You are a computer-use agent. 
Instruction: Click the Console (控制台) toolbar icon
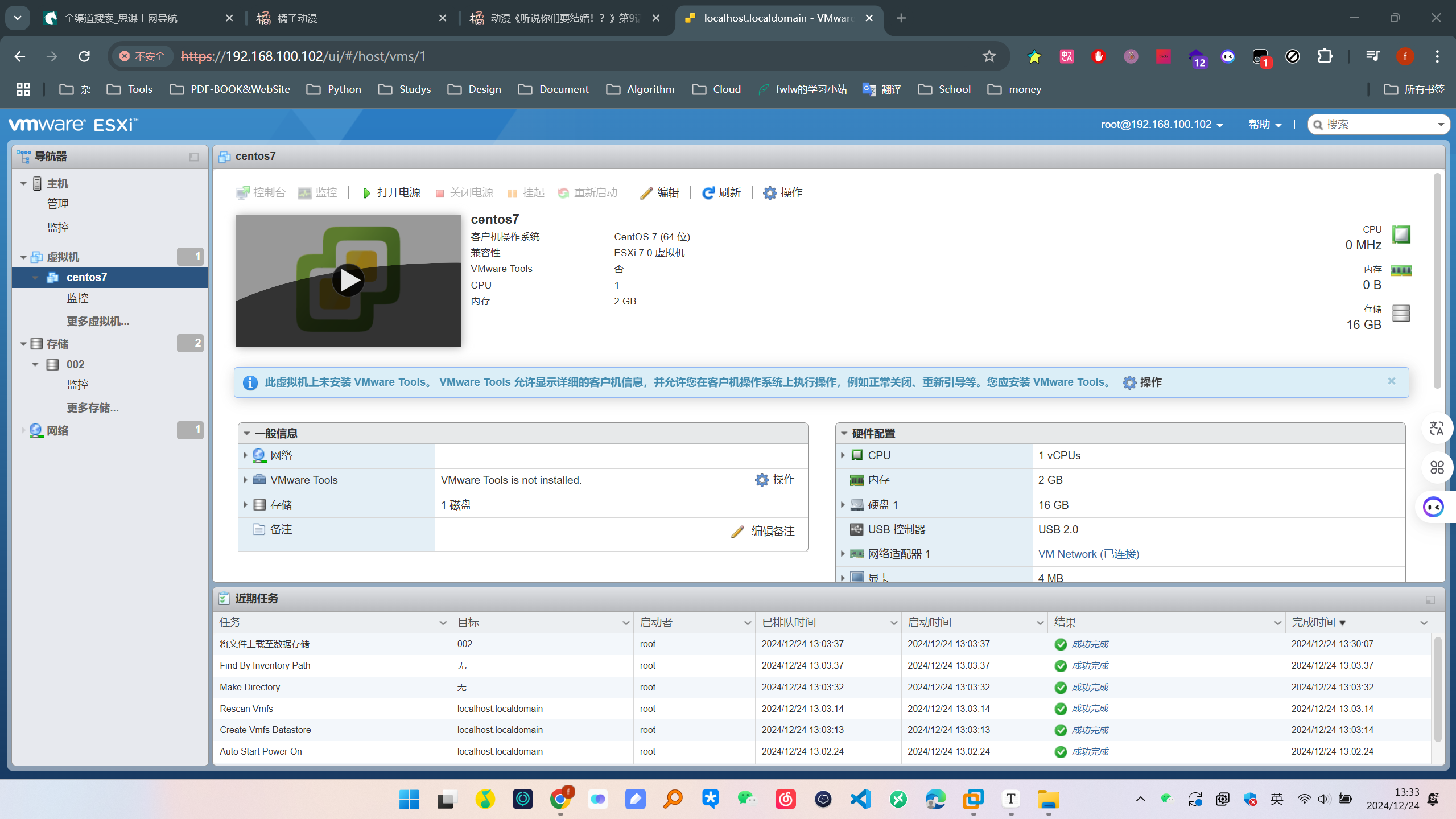point(242,193)
